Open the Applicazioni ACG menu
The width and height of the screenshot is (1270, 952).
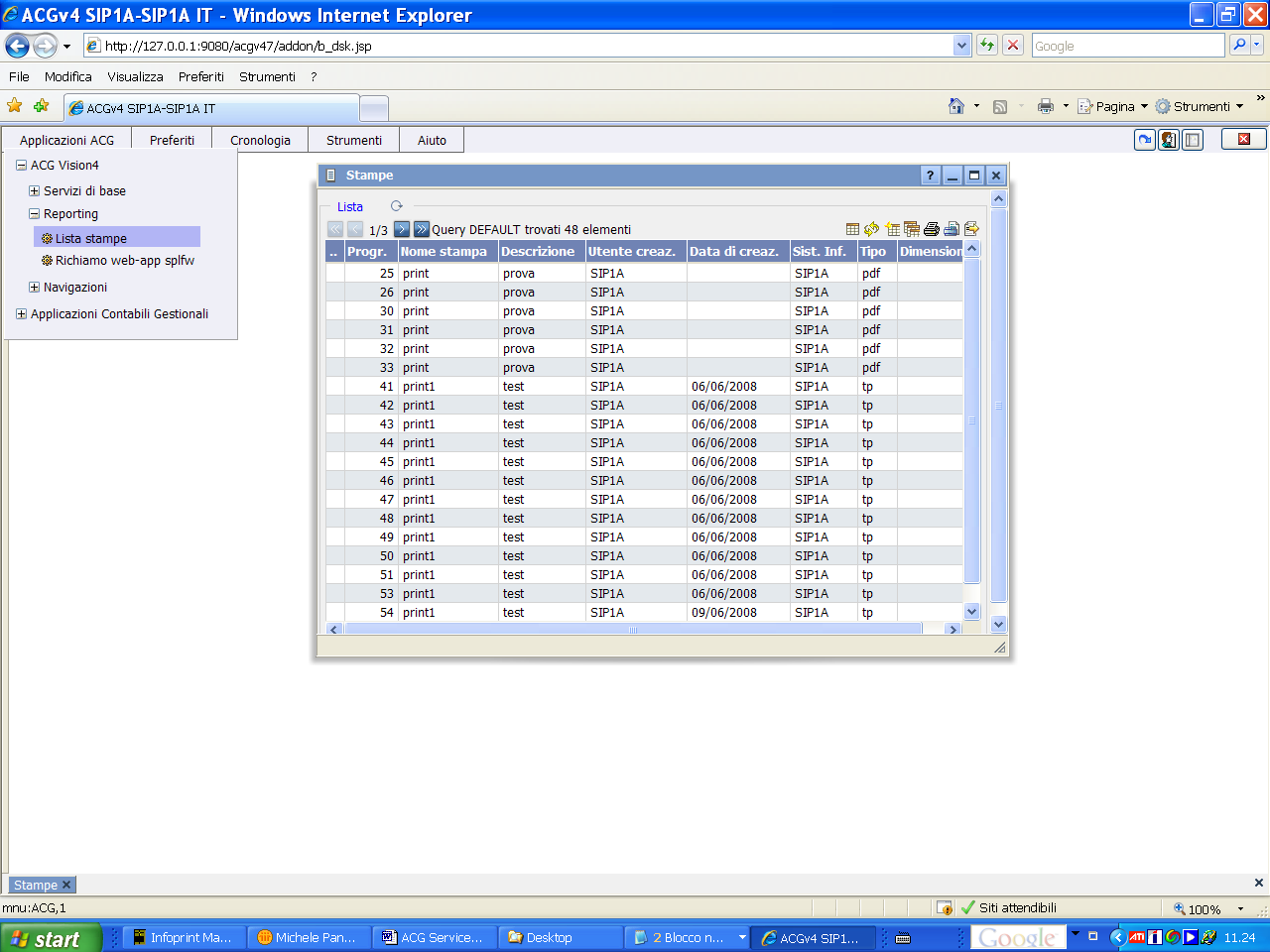(66, 140)
